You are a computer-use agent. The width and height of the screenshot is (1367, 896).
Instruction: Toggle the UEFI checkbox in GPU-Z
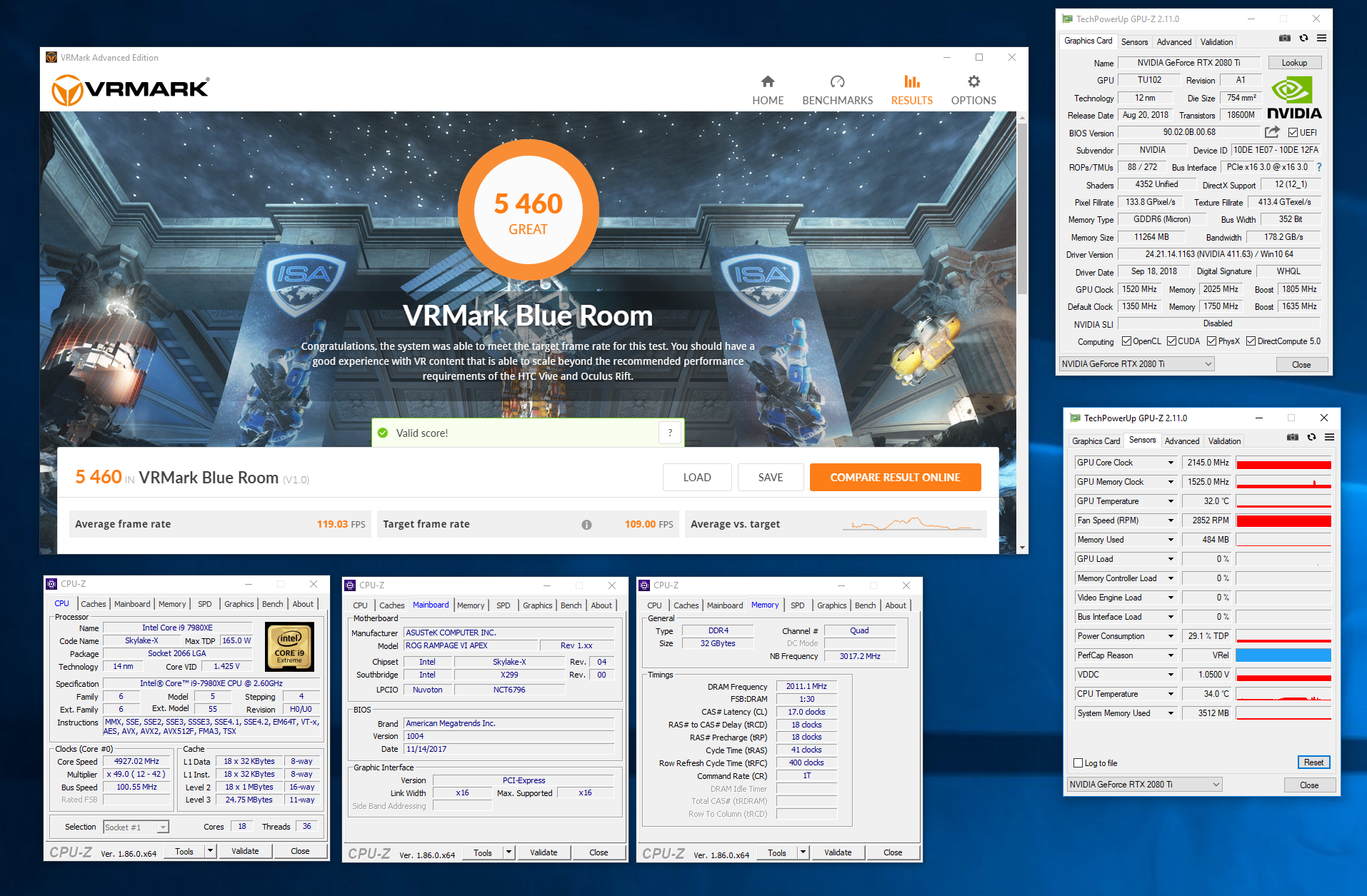click(x=1293, y=132)
